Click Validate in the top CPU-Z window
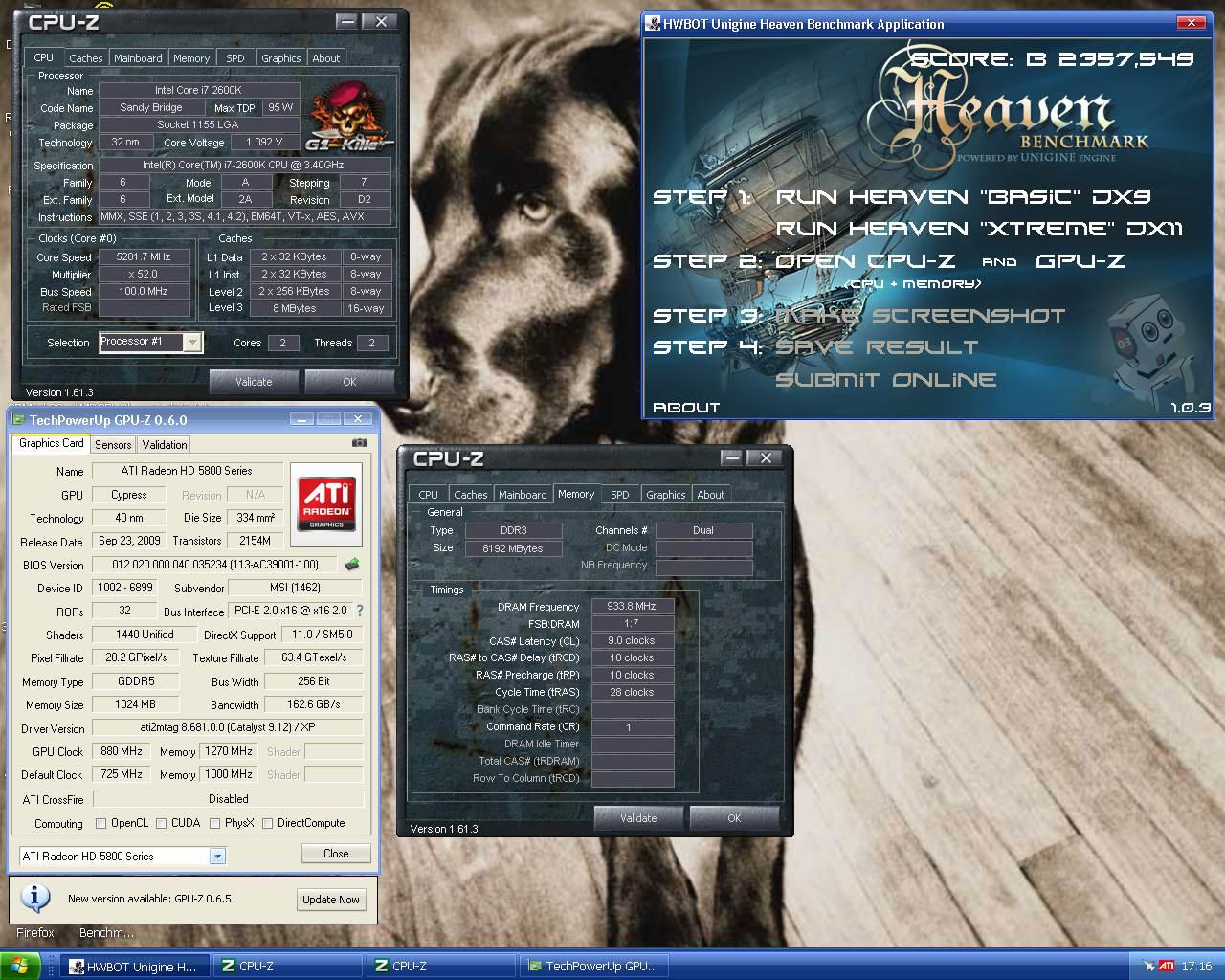This screenshot has height=980, width=1225. [254, 382]
